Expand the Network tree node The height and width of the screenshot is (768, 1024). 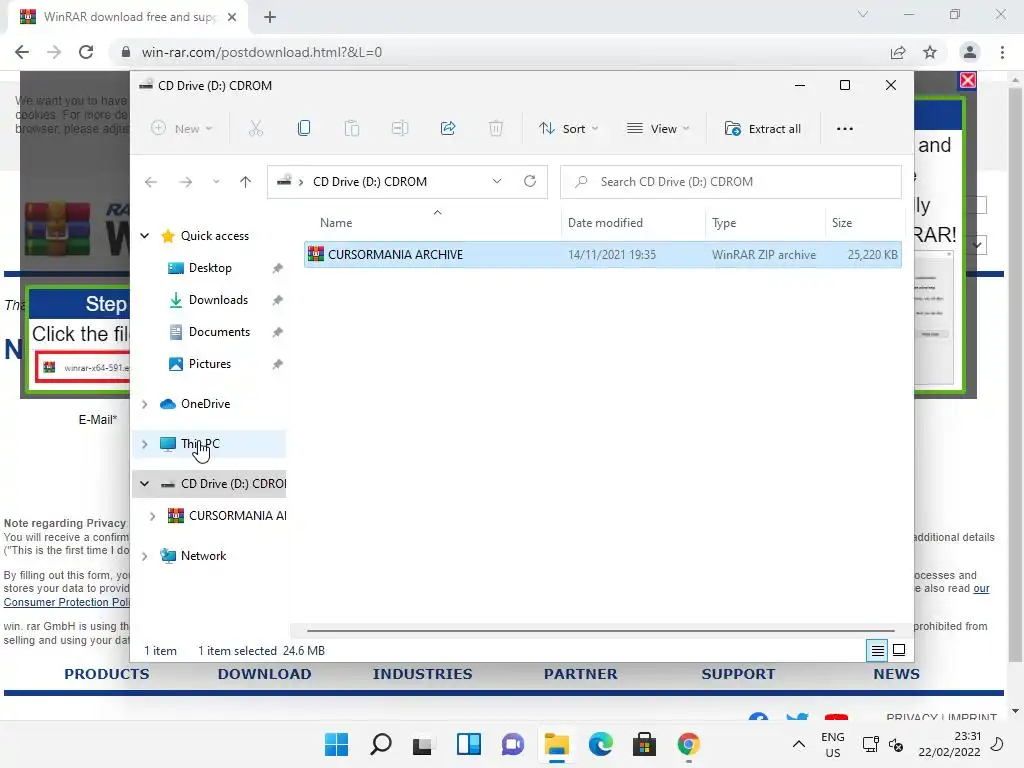(145, 556)
